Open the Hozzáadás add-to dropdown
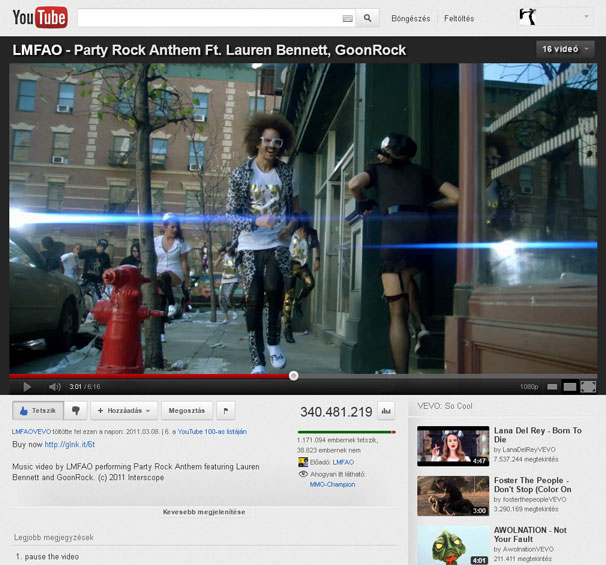The width and height of the screenshot is (606, 565). point(124,410)
